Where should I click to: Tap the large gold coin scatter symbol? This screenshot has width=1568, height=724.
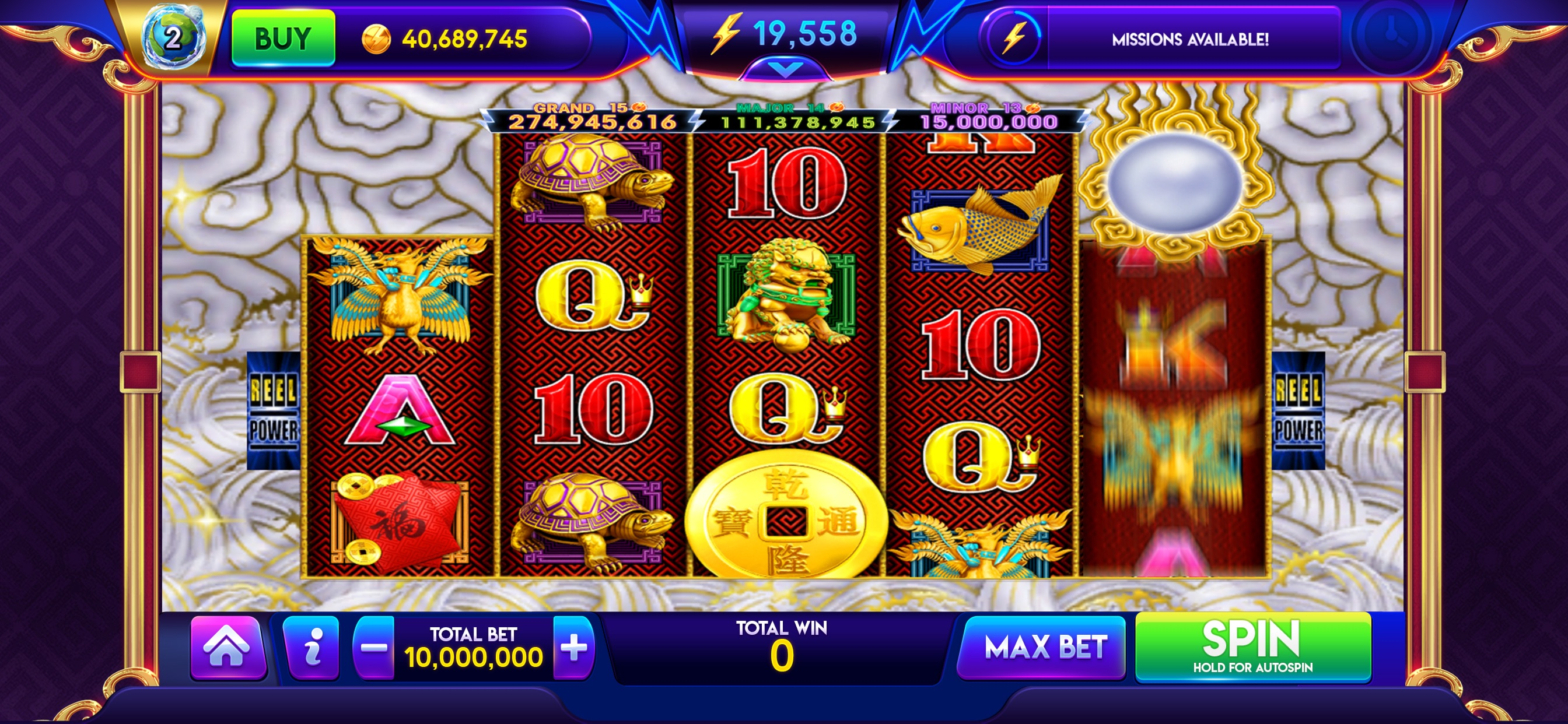pos(785,517)
